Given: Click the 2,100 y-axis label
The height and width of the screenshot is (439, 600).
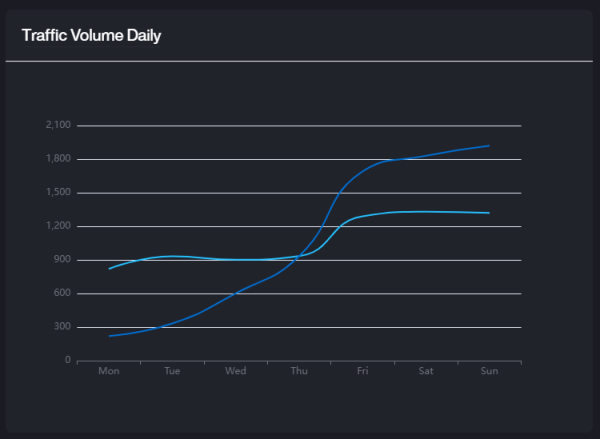Looking at the screenshot, I should pos(58,125).
